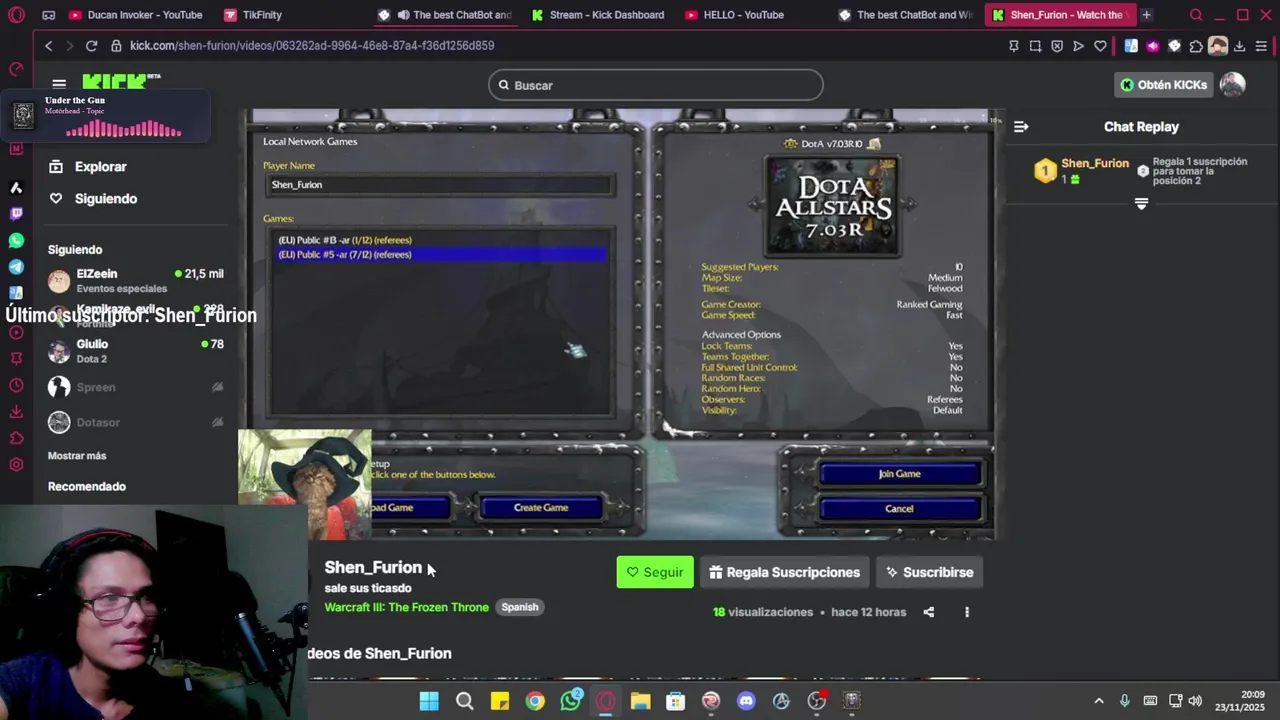Open Warcraft III: The Frozen Throne category

coord(406,607)
